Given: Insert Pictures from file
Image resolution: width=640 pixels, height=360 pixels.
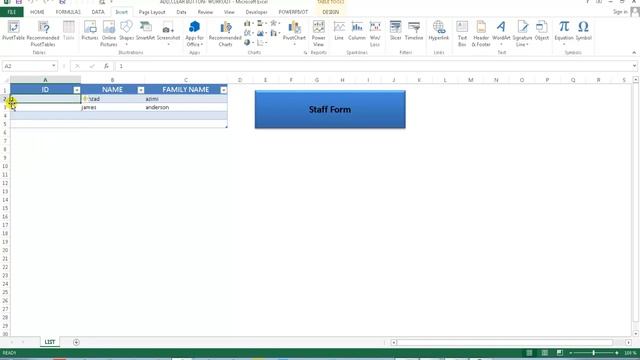Looking at the screenshot, I should click(90, 31).
